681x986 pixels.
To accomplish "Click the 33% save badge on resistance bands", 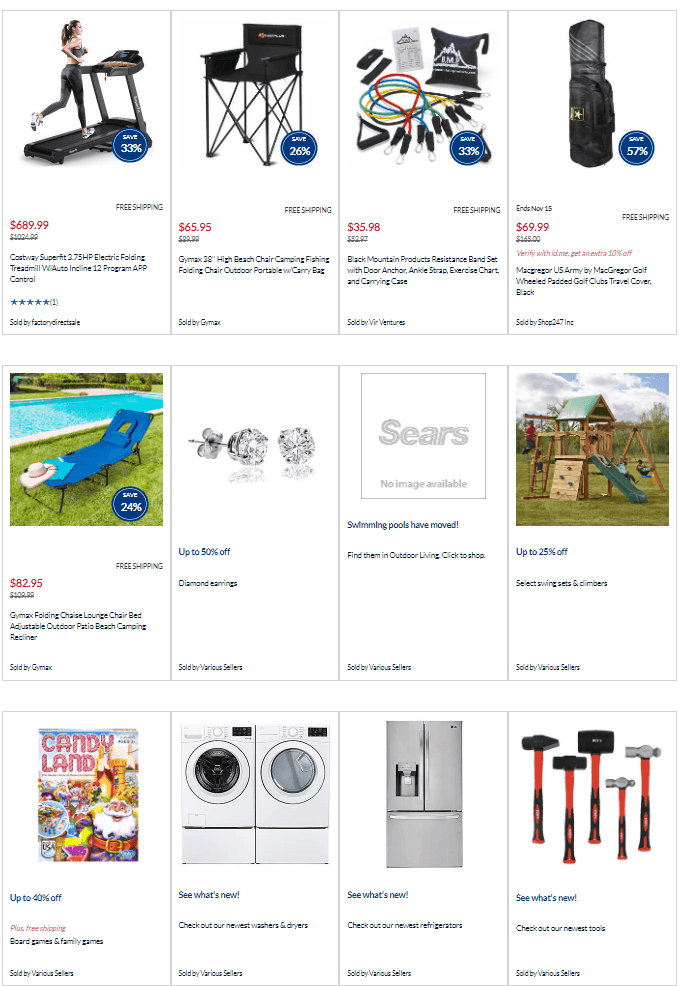I will tap(468, 148).
